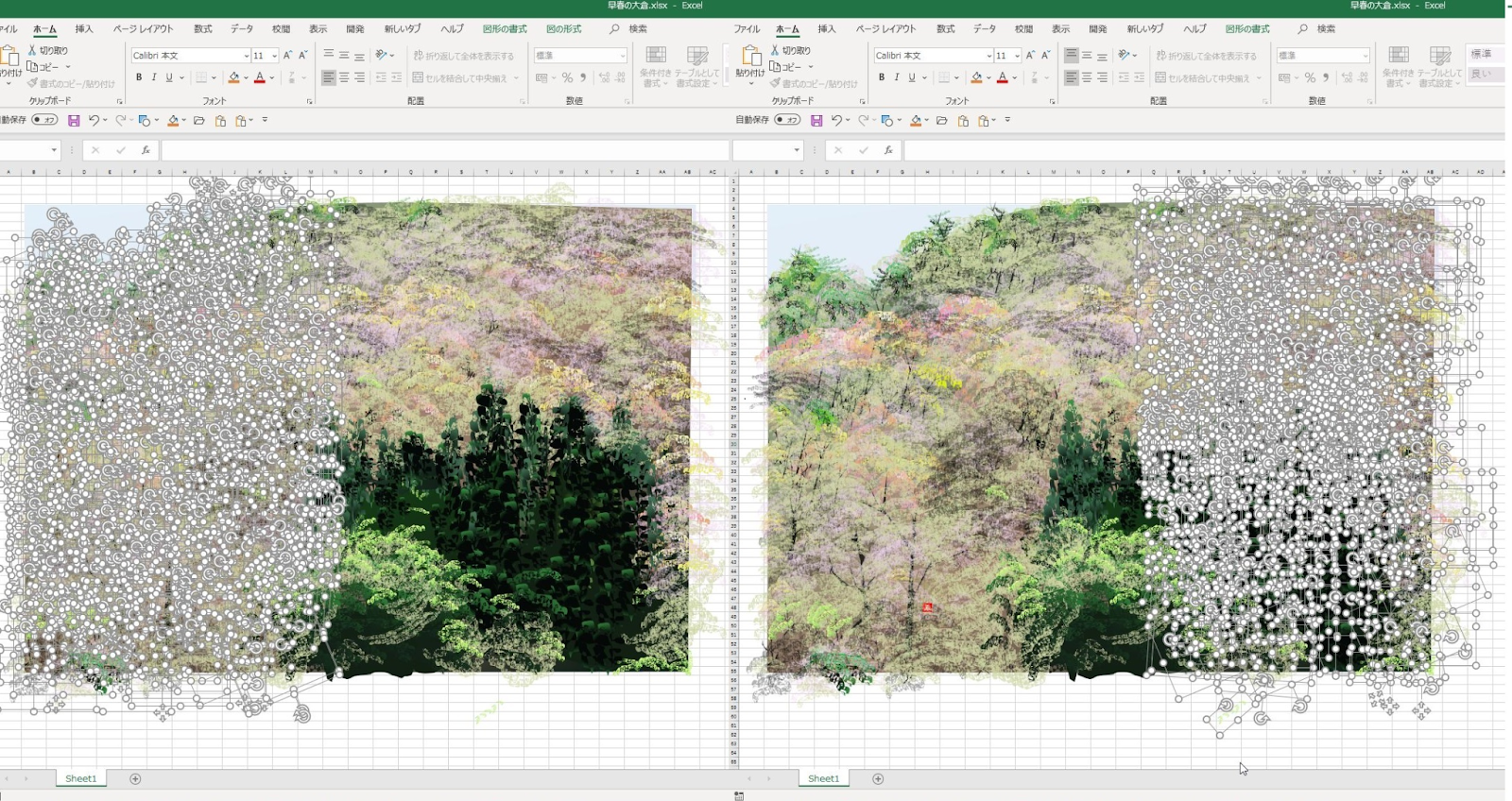Click 折り返して全体を表示する in the left window
This screenshot has width=1512, height=801.
pos(464,56)
